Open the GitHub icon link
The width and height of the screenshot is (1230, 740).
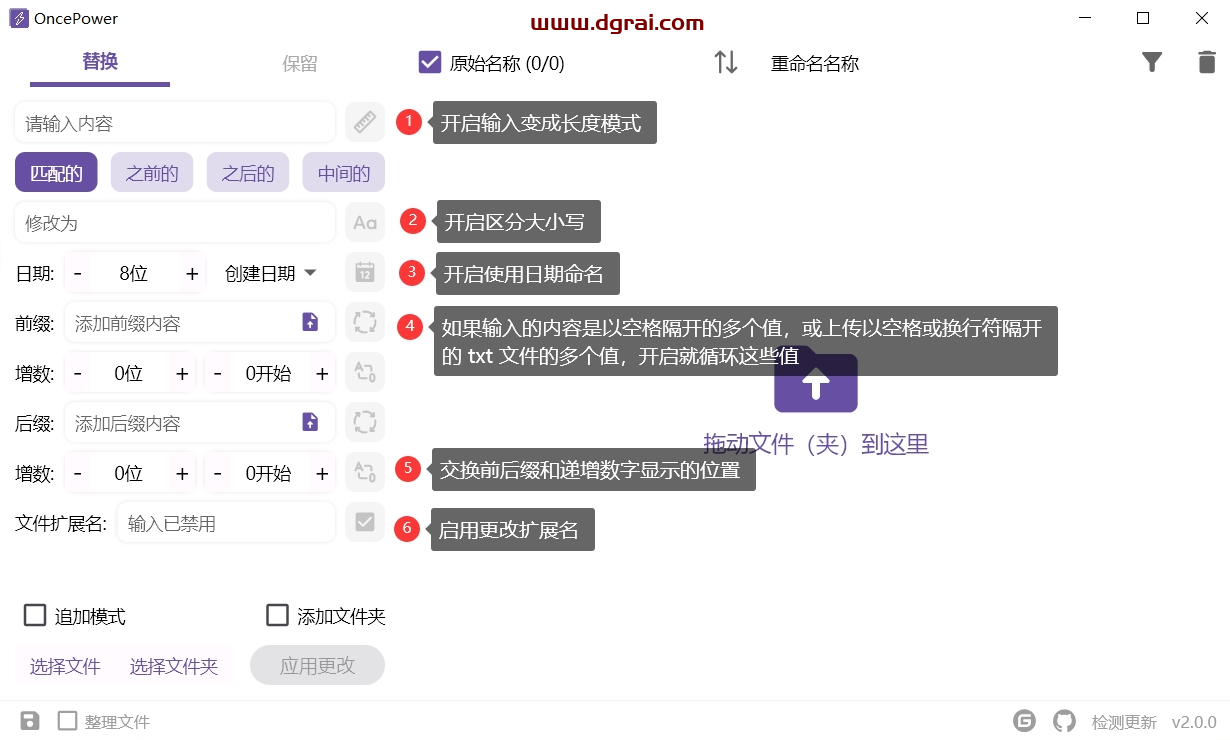[1064, 721]
